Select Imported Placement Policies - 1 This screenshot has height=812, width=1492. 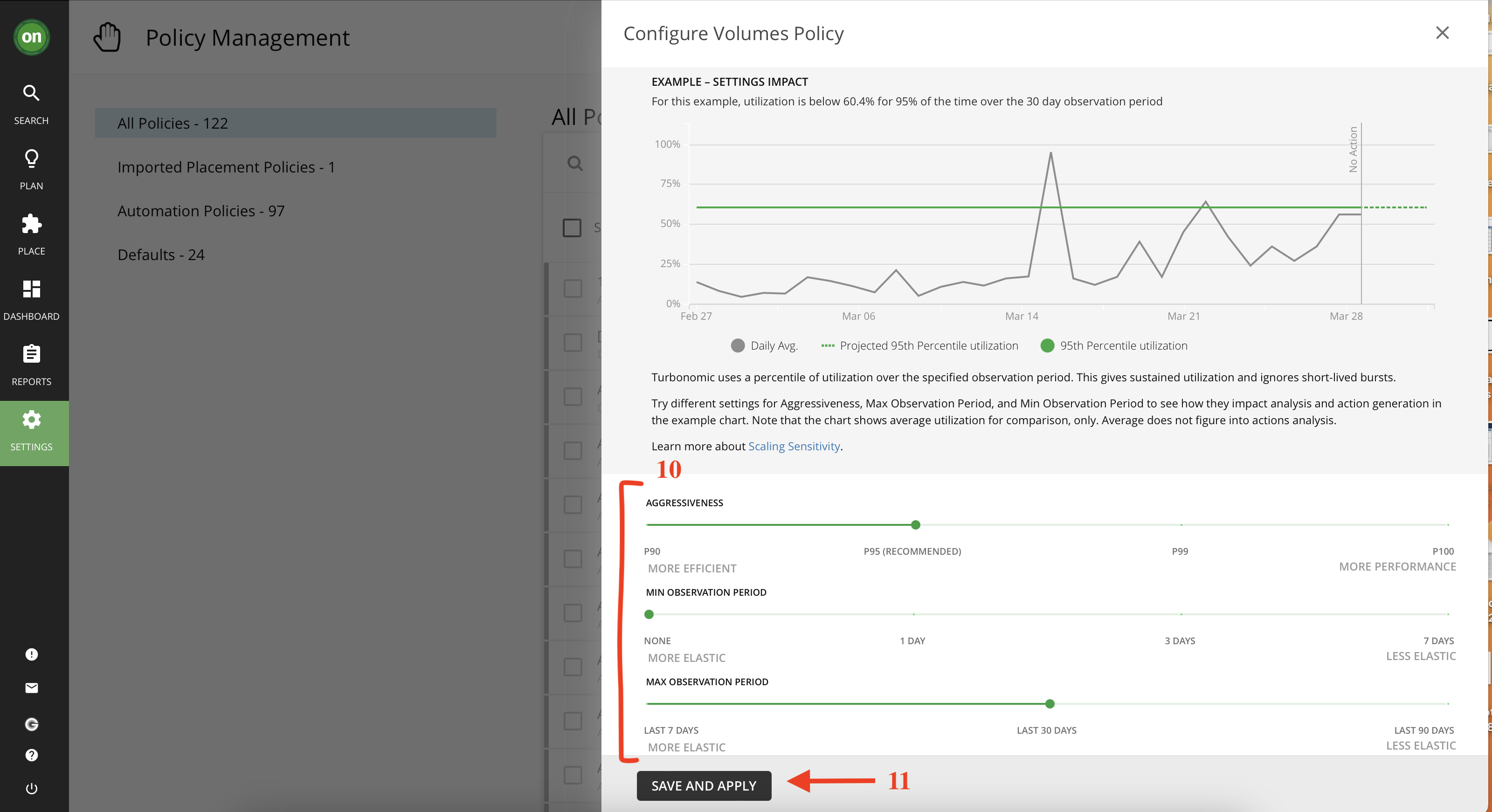tap(226, 167)
